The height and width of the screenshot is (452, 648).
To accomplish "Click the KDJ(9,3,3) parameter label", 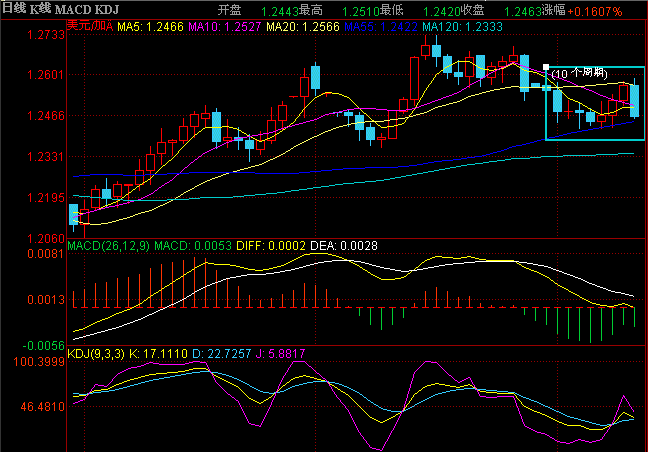I will [96, 354].
